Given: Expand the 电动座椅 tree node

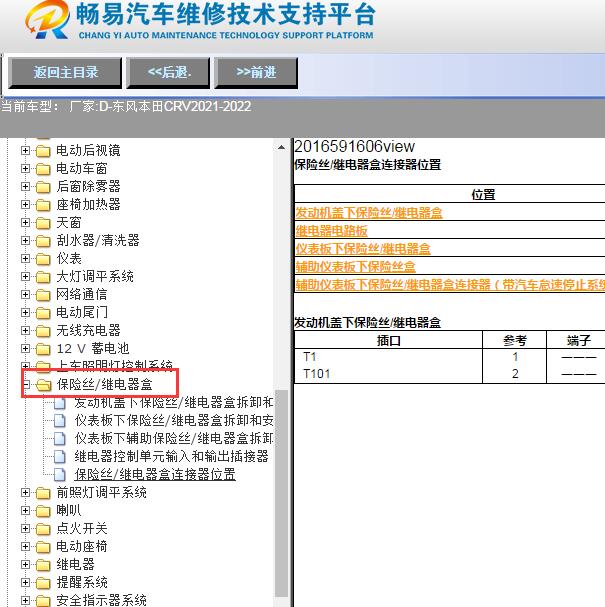Looking at the screenshot, I should point(25,547).
